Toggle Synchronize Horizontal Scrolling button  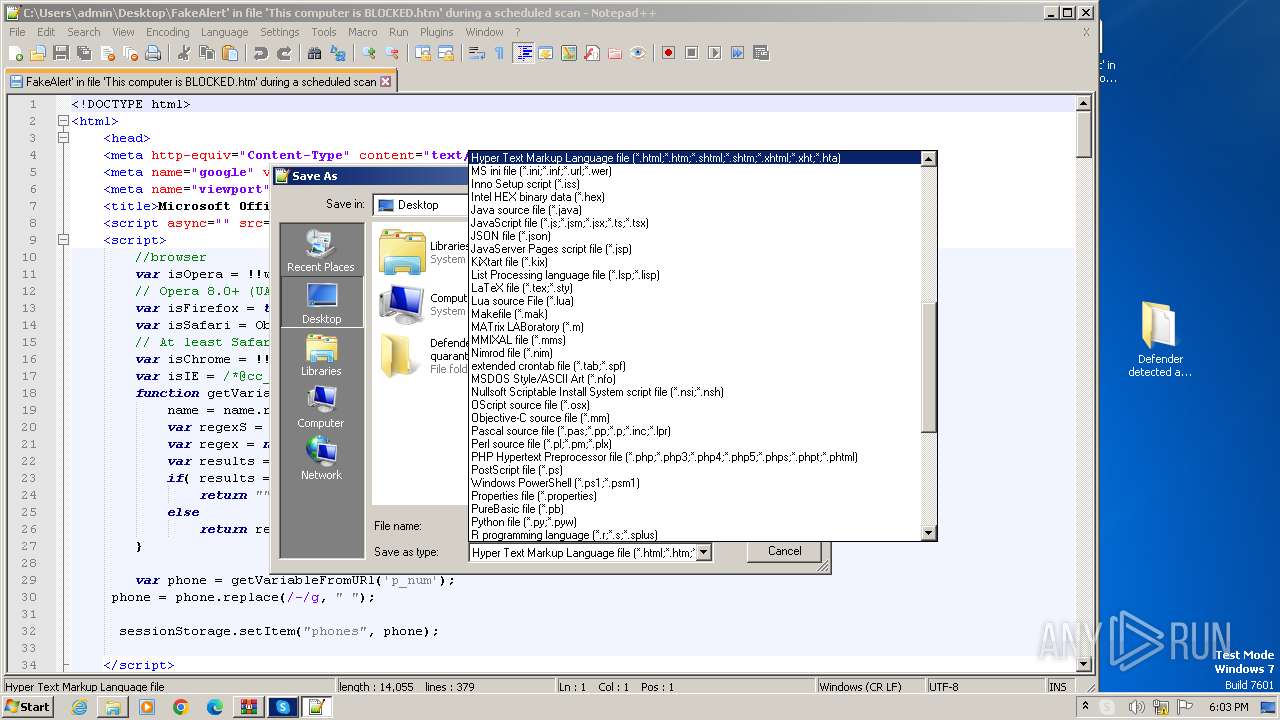446,53
